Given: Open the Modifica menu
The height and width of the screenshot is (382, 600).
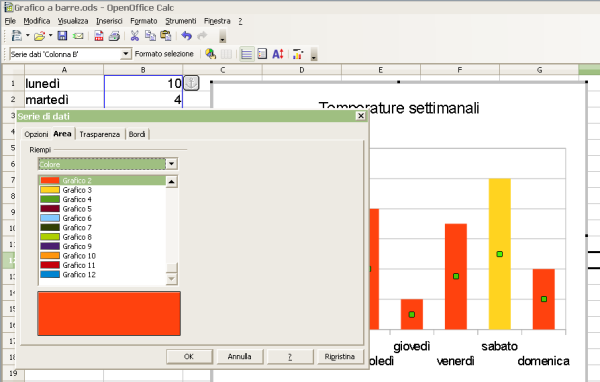Looking at the screenshot, I should [37, 21].
